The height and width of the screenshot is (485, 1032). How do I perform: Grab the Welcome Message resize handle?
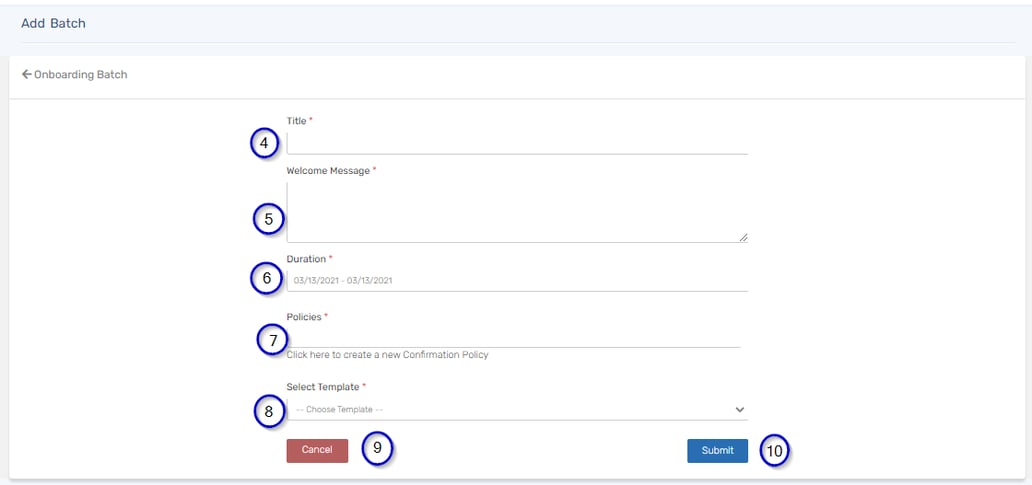pyautogui.click(x=743, y=237)
